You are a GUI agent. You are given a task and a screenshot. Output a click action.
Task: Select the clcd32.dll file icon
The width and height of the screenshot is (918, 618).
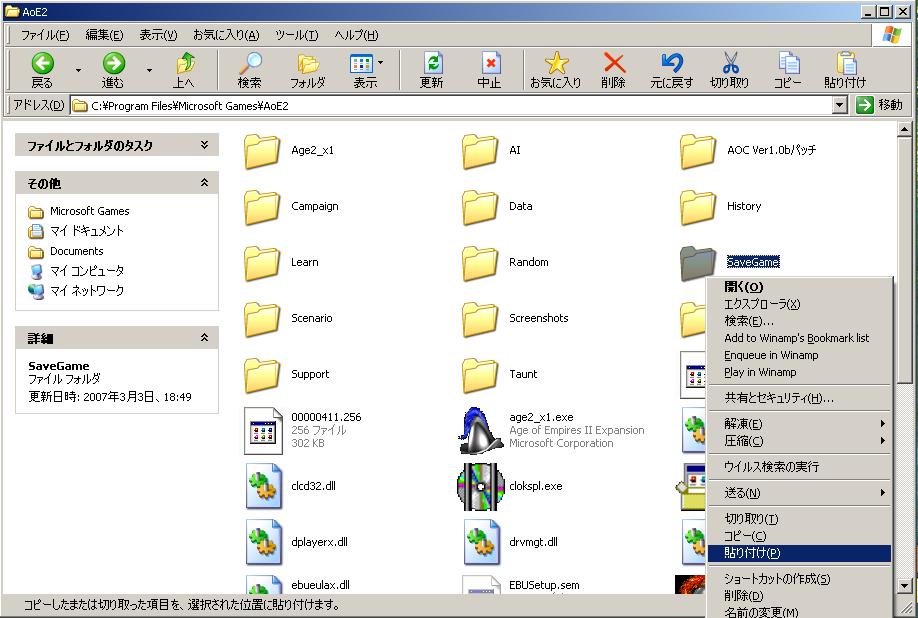pos(263,486)
